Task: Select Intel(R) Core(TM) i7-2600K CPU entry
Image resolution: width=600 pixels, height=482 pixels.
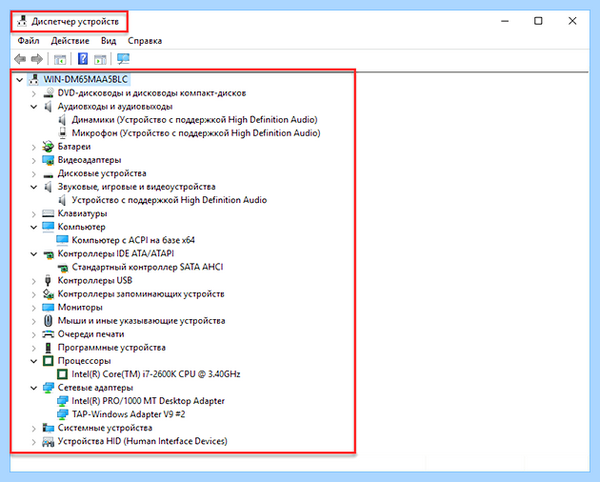Action: [x=156, y=374]
